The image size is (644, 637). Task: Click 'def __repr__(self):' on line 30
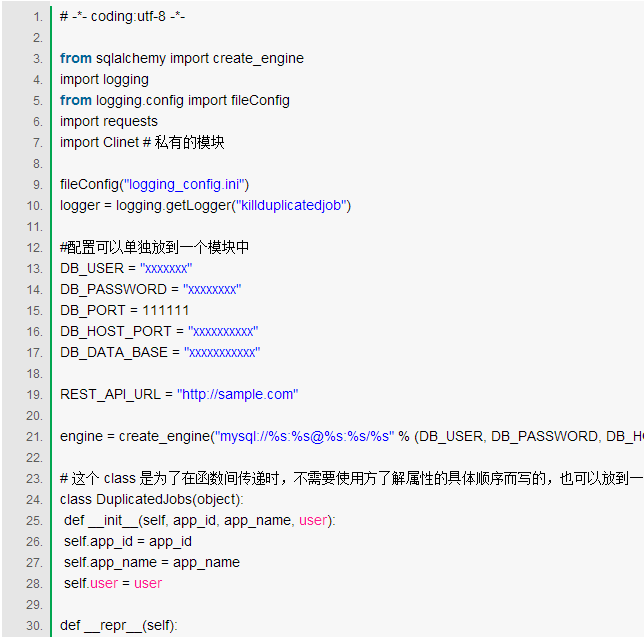click(x=119, y=625)
